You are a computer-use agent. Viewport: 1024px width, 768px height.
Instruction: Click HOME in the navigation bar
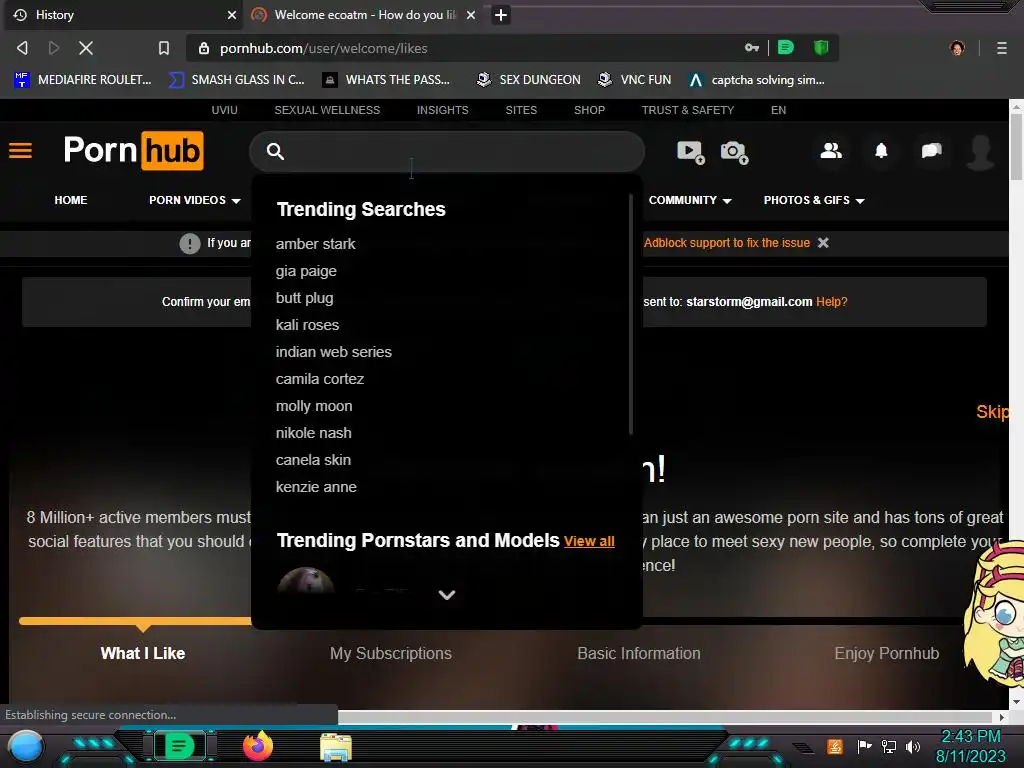[x=71, y=200]
